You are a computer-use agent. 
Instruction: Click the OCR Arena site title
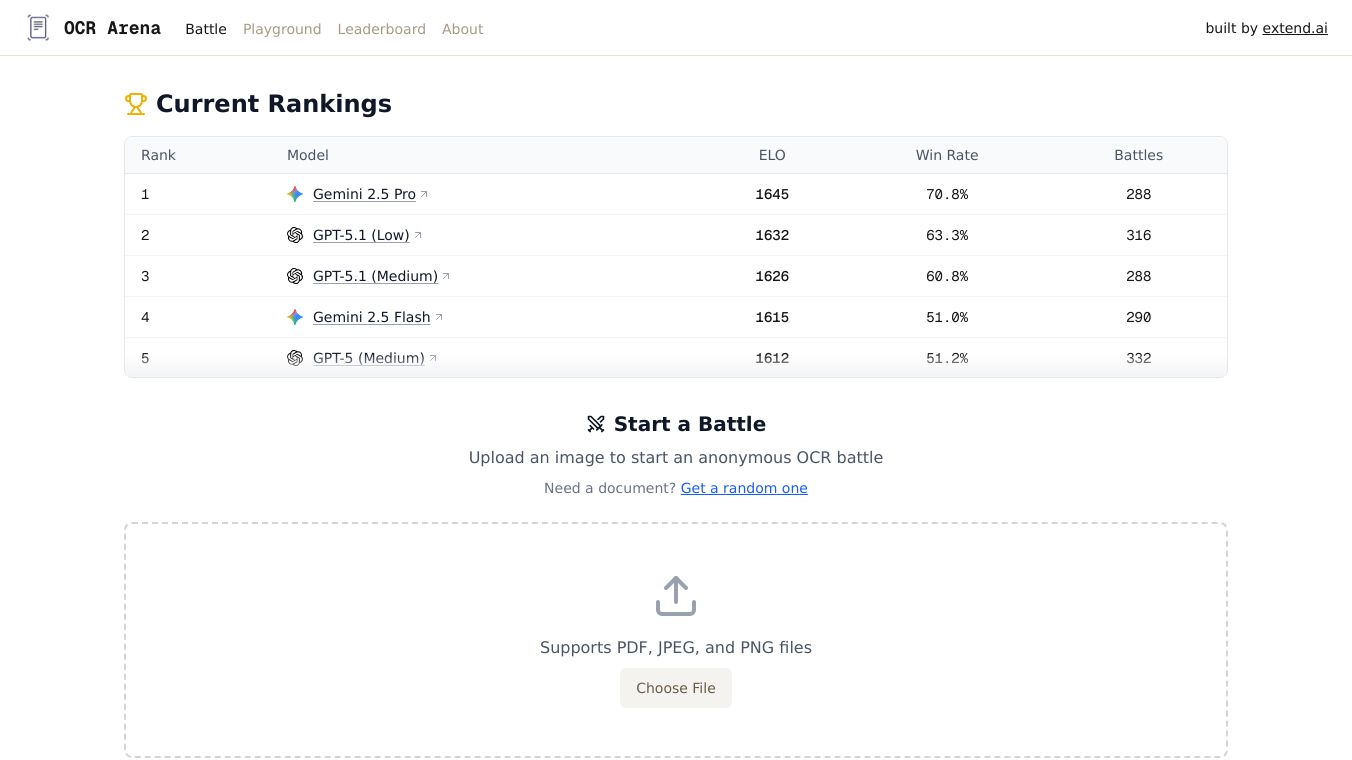click(112, 28)
